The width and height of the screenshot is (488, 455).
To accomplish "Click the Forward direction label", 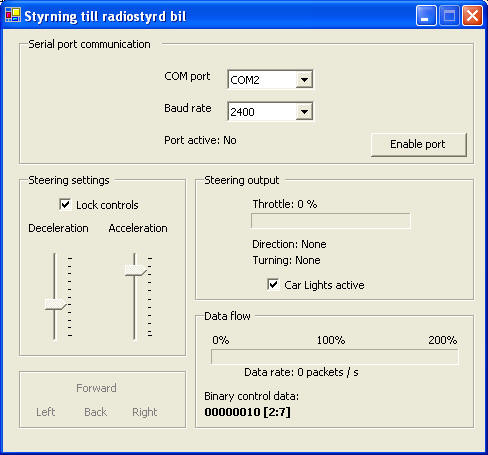I will (x=96, y=388).
